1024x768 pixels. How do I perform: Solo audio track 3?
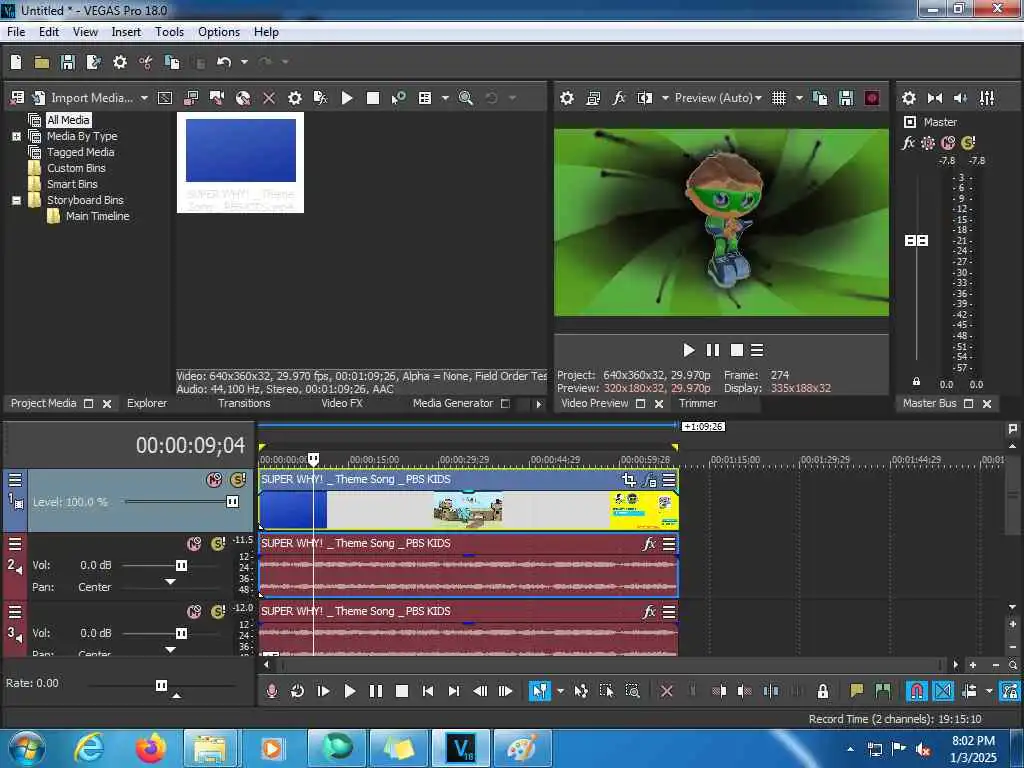tap(219, 612)
